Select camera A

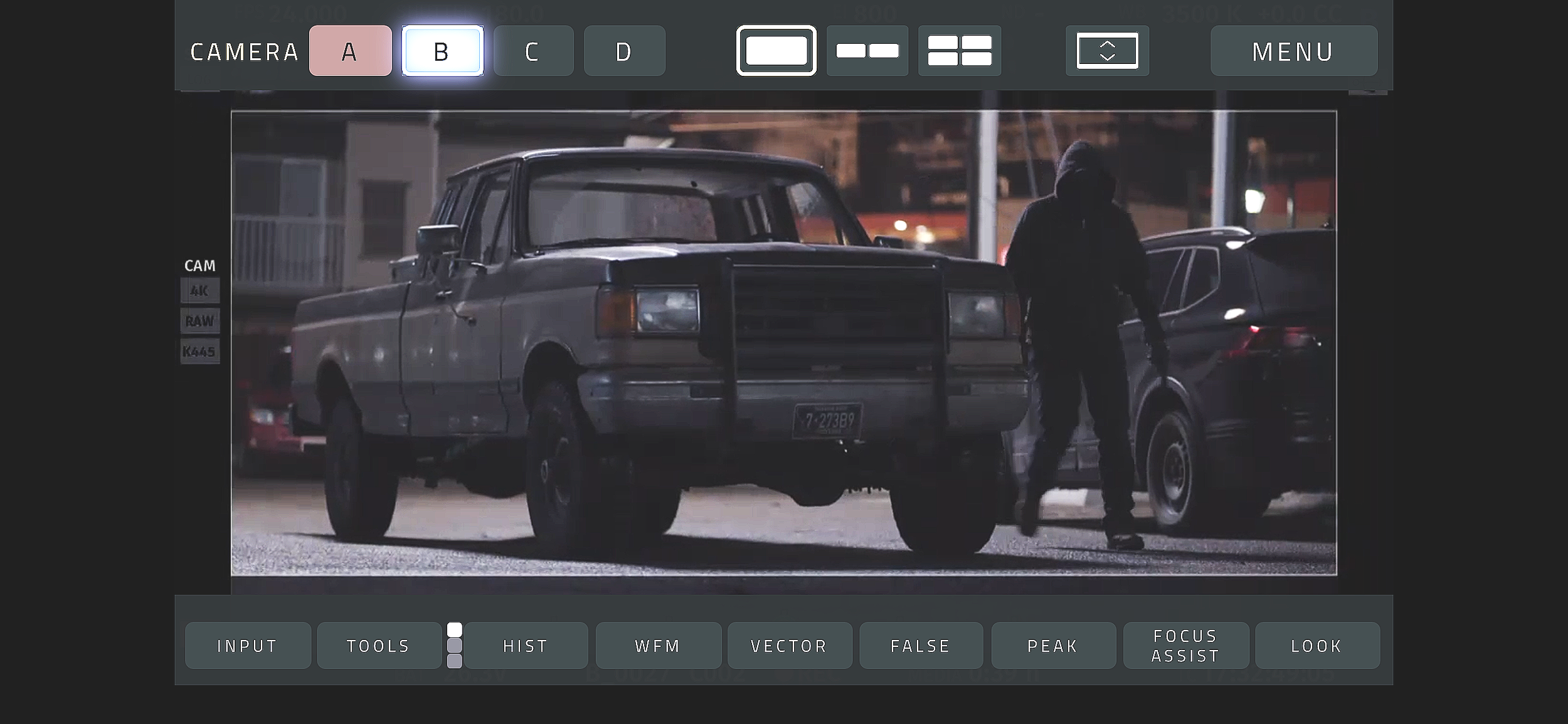(350, 51)
